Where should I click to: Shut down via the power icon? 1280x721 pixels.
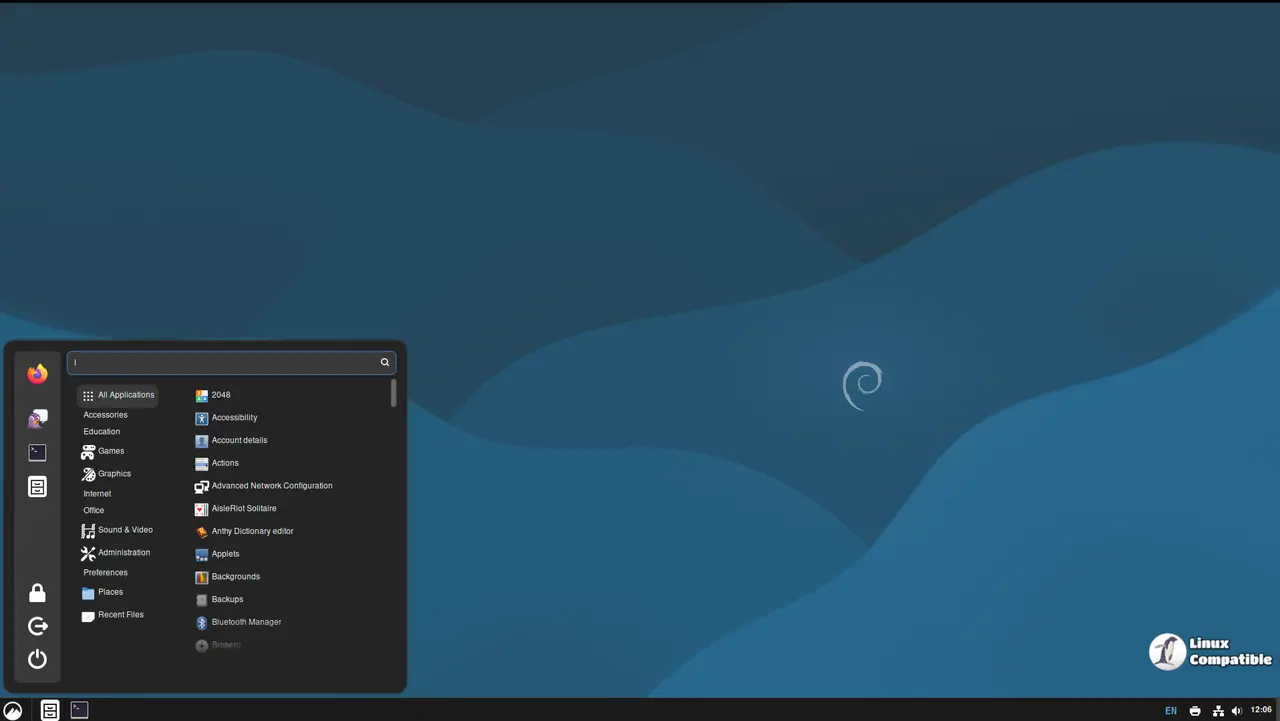point(37,659)
